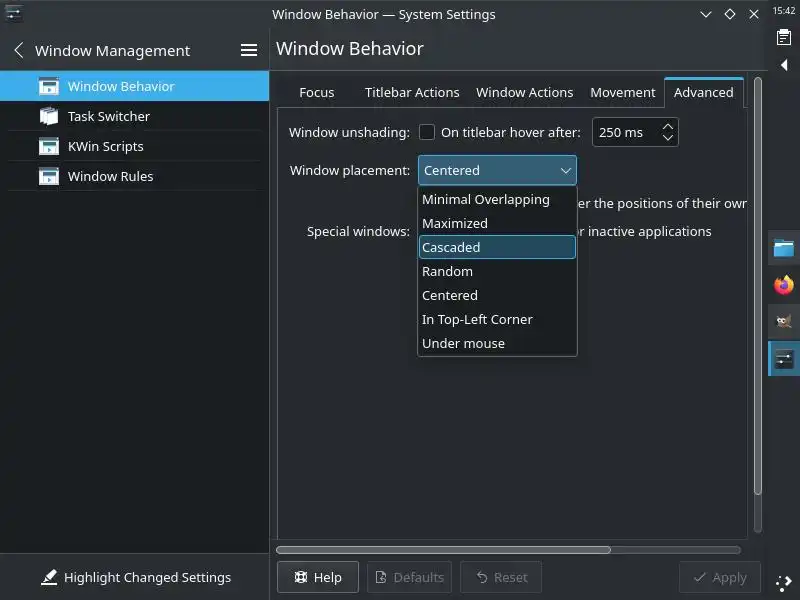
Task: Click the Highlight Changed Settings pencil icon
Action: [49, 577]
